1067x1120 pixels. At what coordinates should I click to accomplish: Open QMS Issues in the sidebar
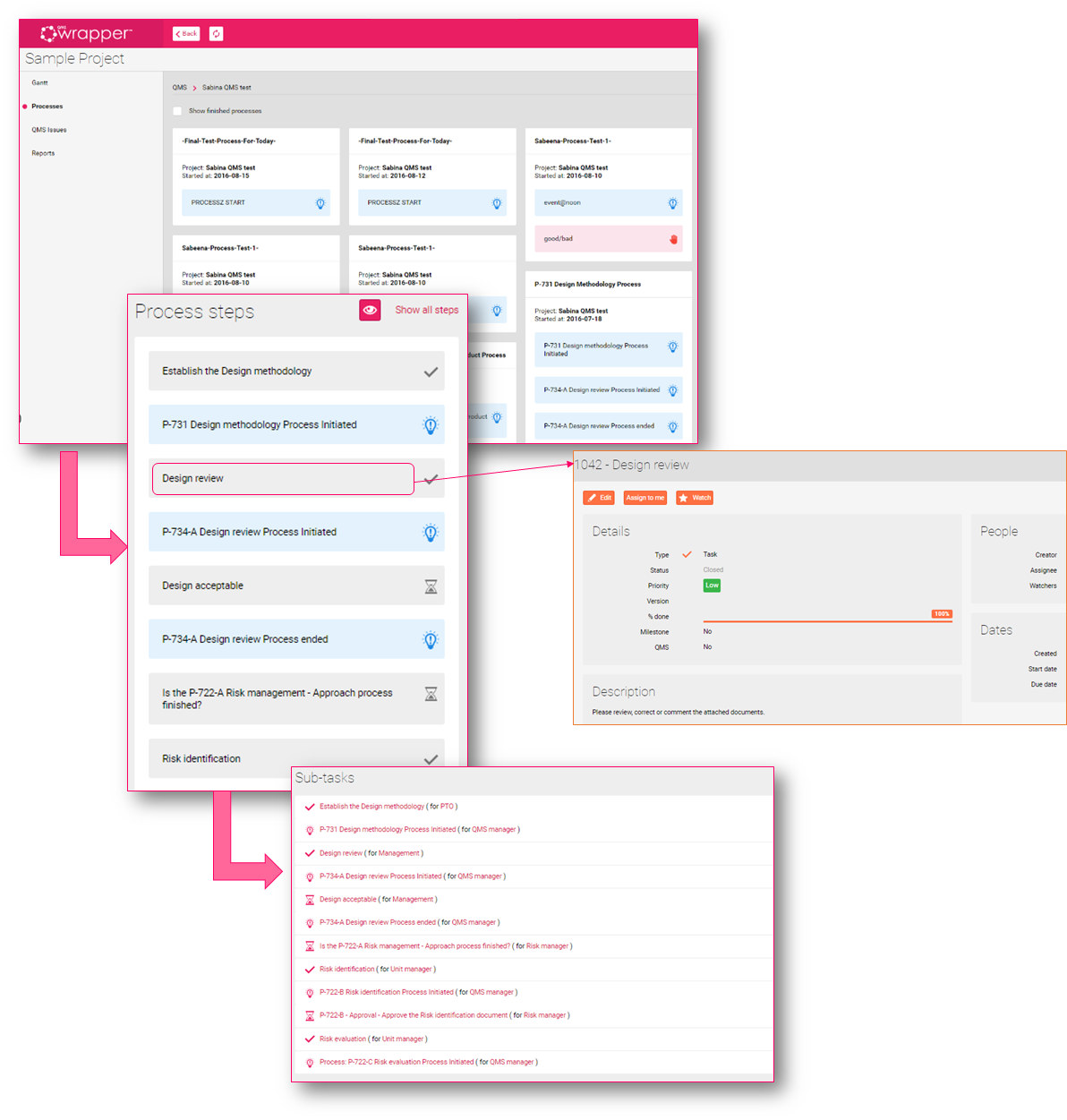tap(49, 130)
